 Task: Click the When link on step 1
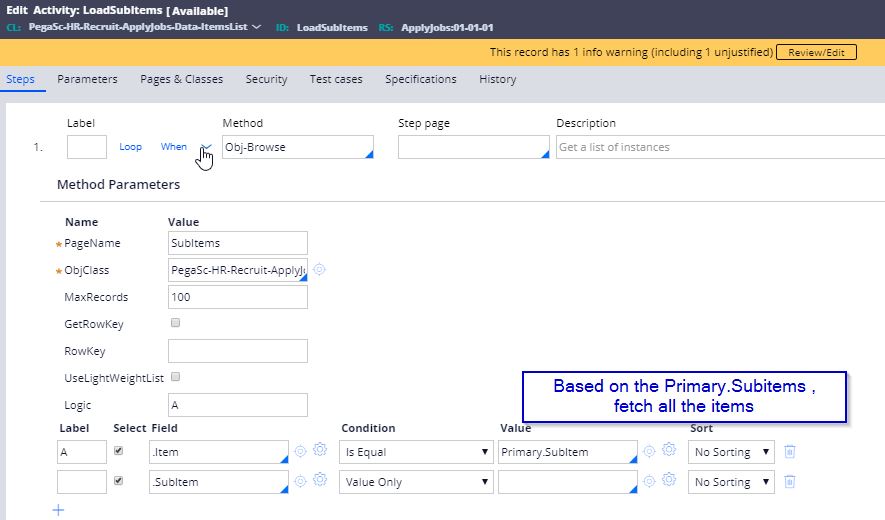[173, 146]
